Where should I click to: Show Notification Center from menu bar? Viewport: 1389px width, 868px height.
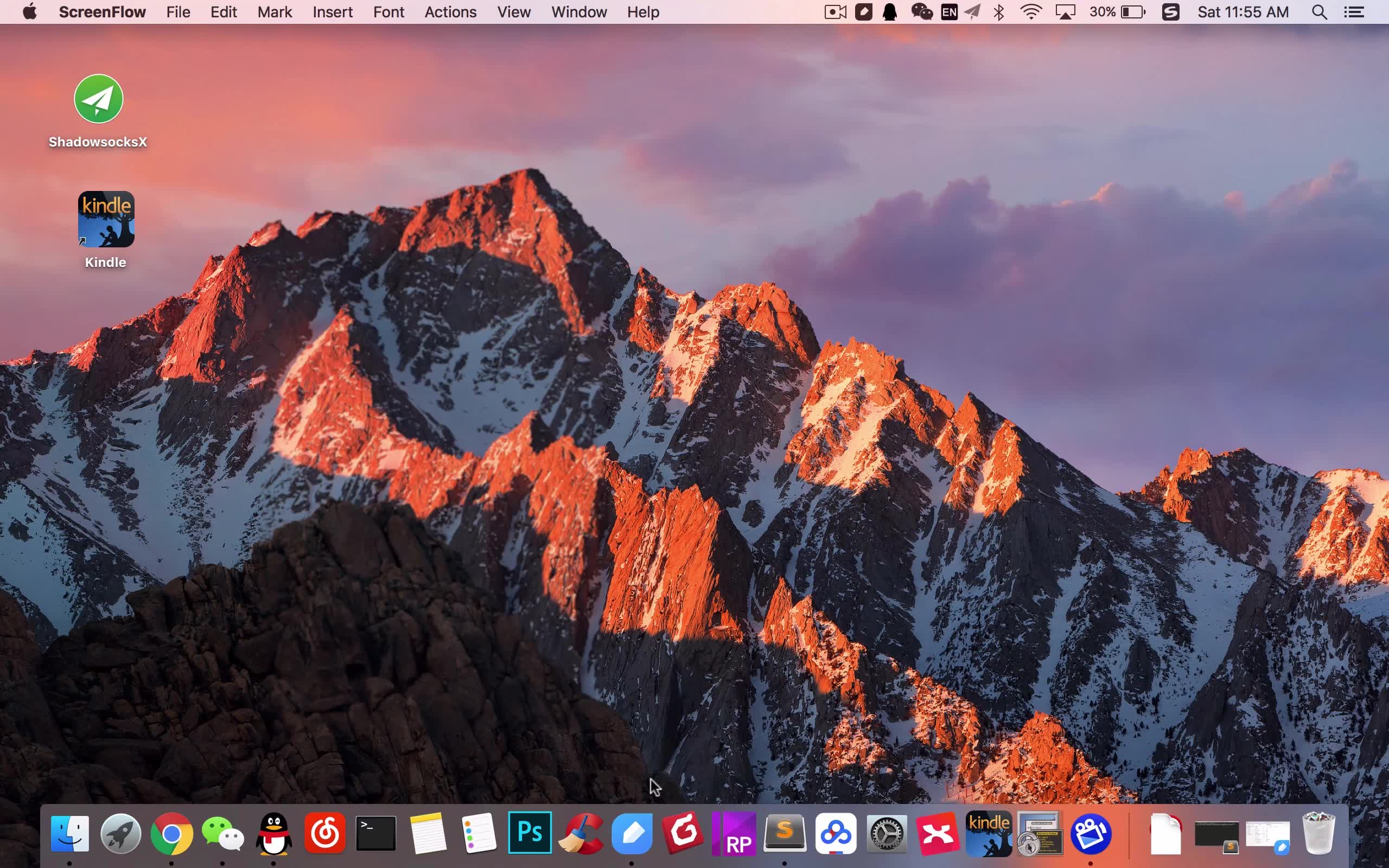click(1354, 12)
